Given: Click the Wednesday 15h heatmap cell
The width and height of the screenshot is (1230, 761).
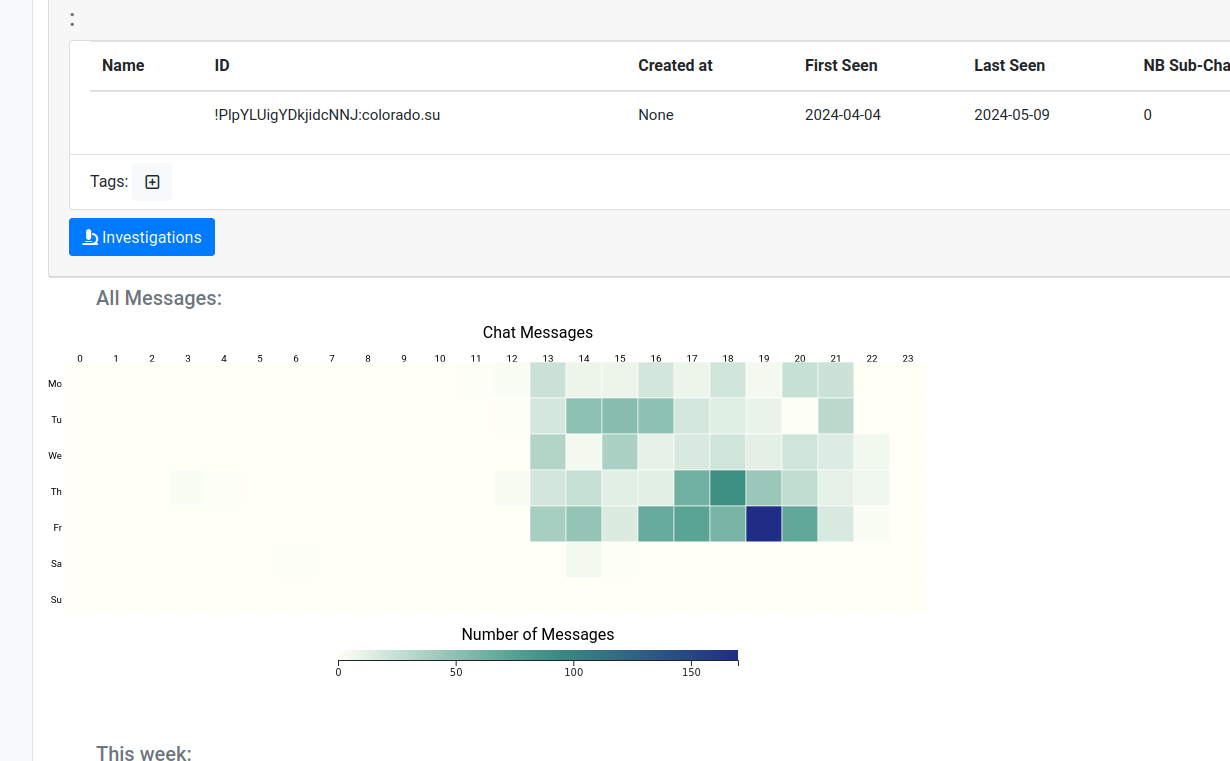Looking at the screenshot, I should point(620,452).
